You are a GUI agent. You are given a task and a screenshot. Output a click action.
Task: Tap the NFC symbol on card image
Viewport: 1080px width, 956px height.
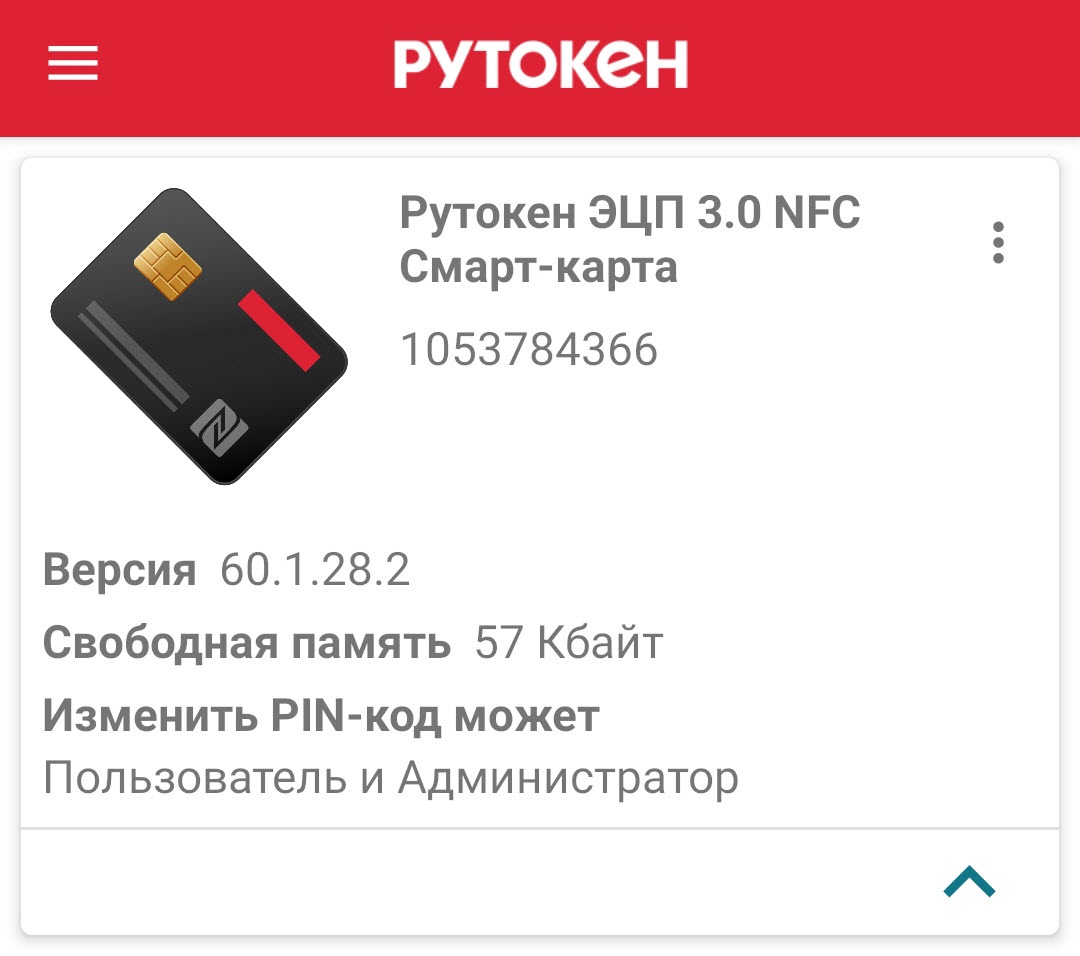(x=219, y=428)
